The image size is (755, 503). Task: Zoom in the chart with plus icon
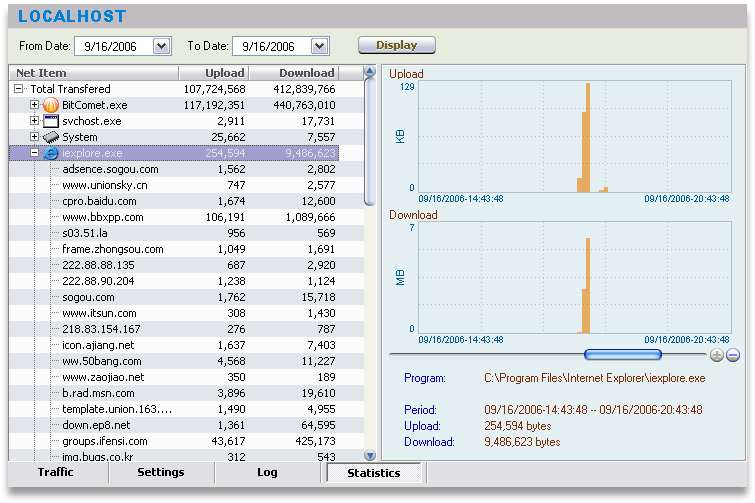pos(716,355)
